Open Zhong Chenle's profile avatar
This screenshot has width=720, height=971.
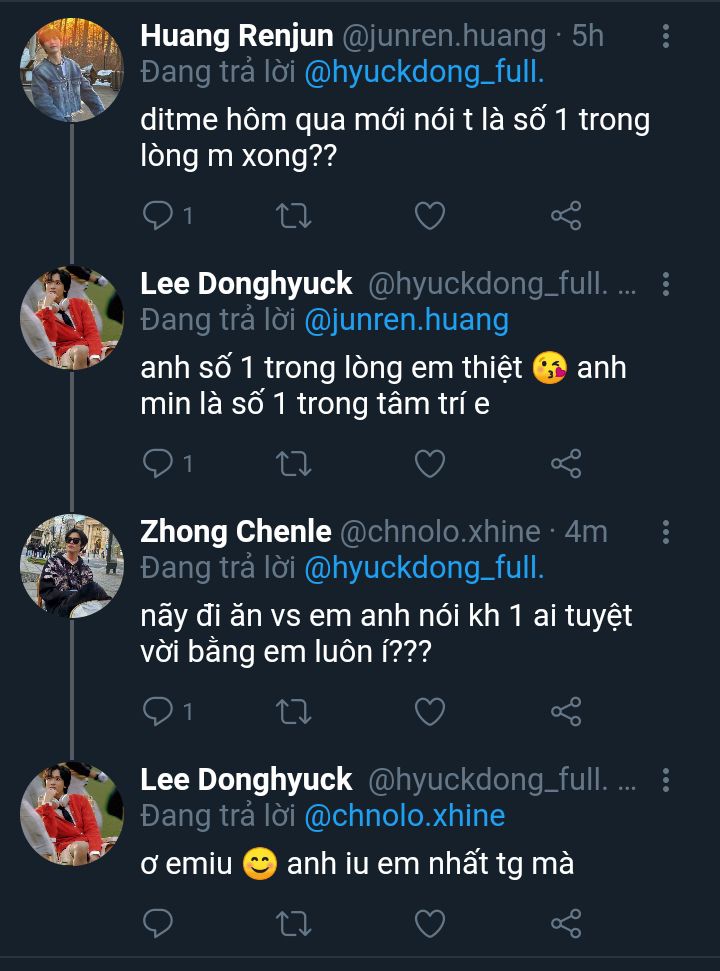pos(71,565)
